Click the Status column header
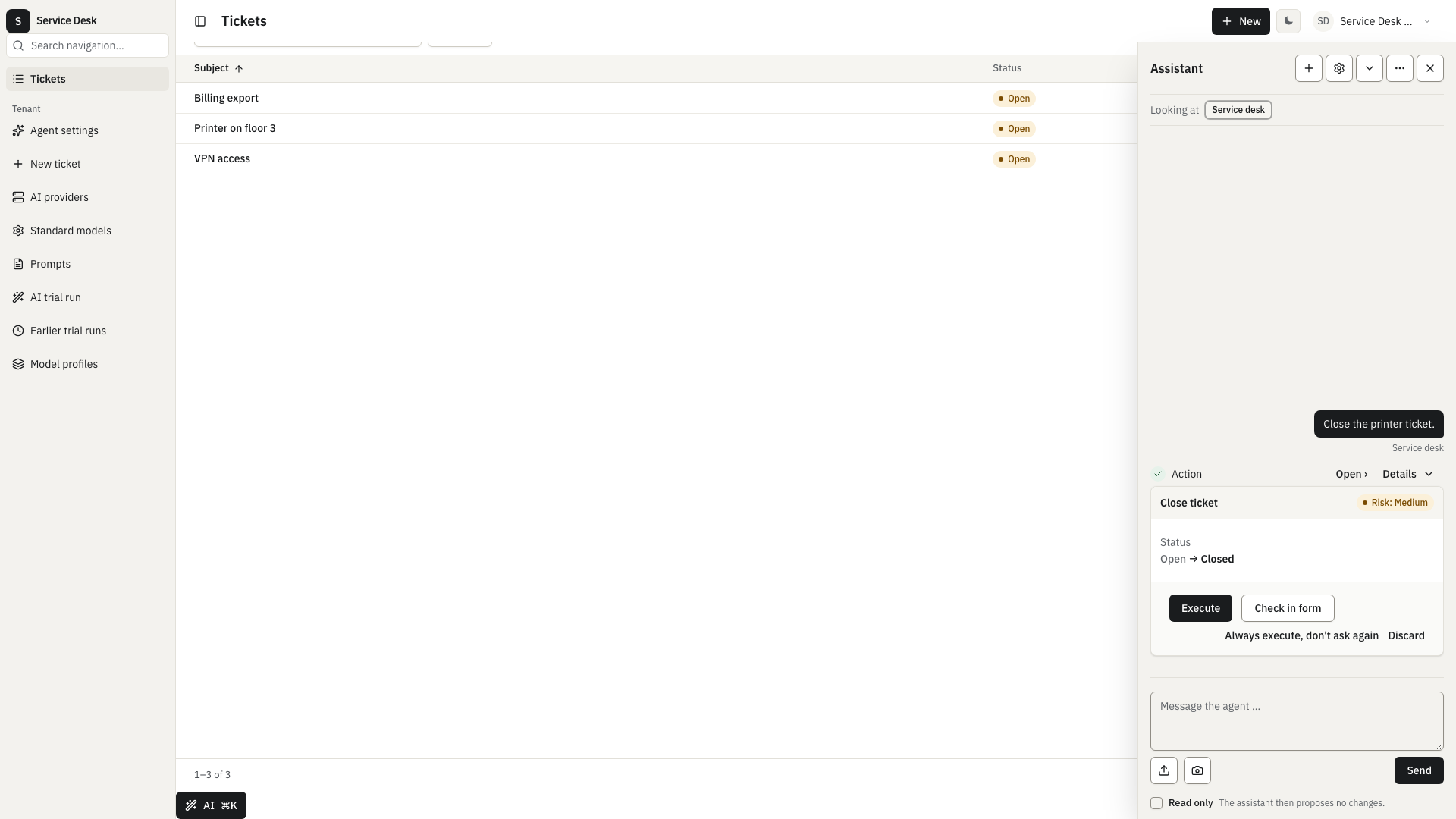 1007,68
